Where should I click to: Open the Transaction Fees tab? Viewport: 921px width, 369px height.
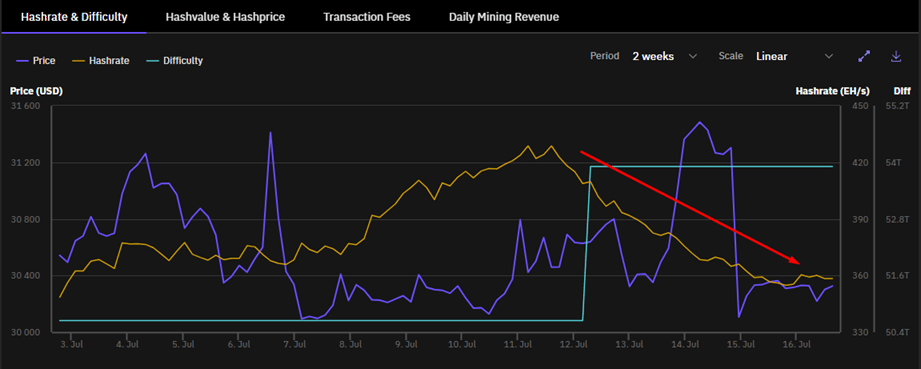click(x=367, y=17)
